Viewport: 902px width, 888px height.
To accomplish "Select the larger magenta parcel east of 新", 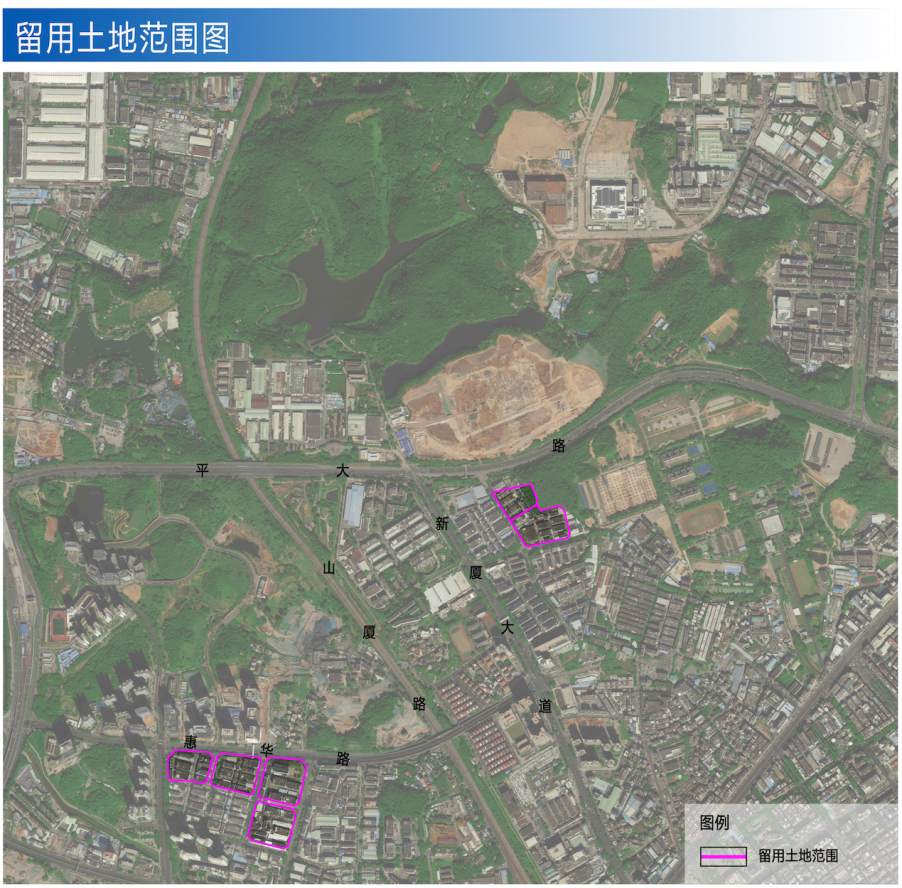I will click(x=541, y=526).
